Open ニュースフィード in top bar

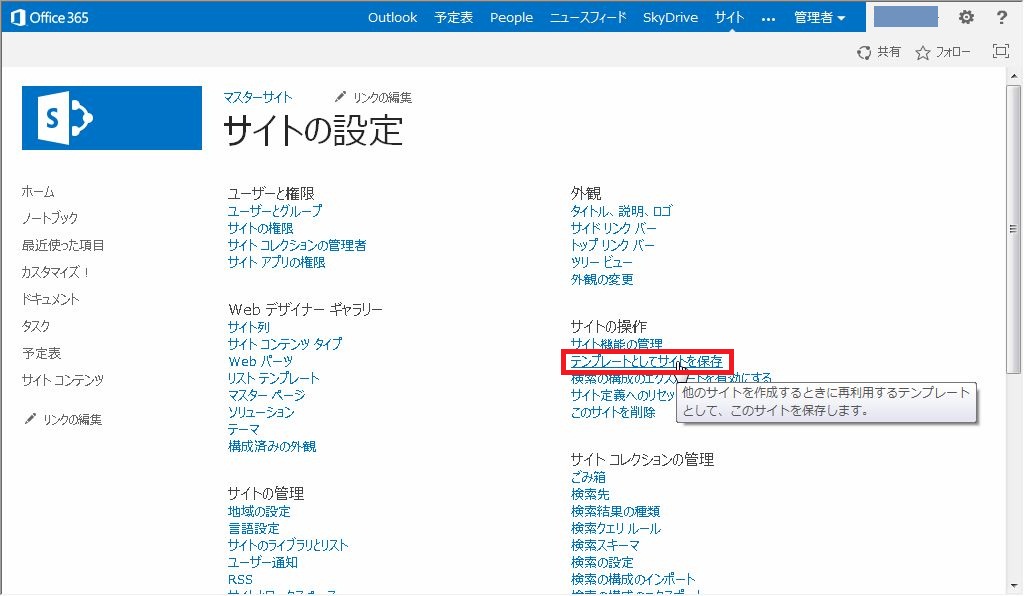click(x=588, y=18)
